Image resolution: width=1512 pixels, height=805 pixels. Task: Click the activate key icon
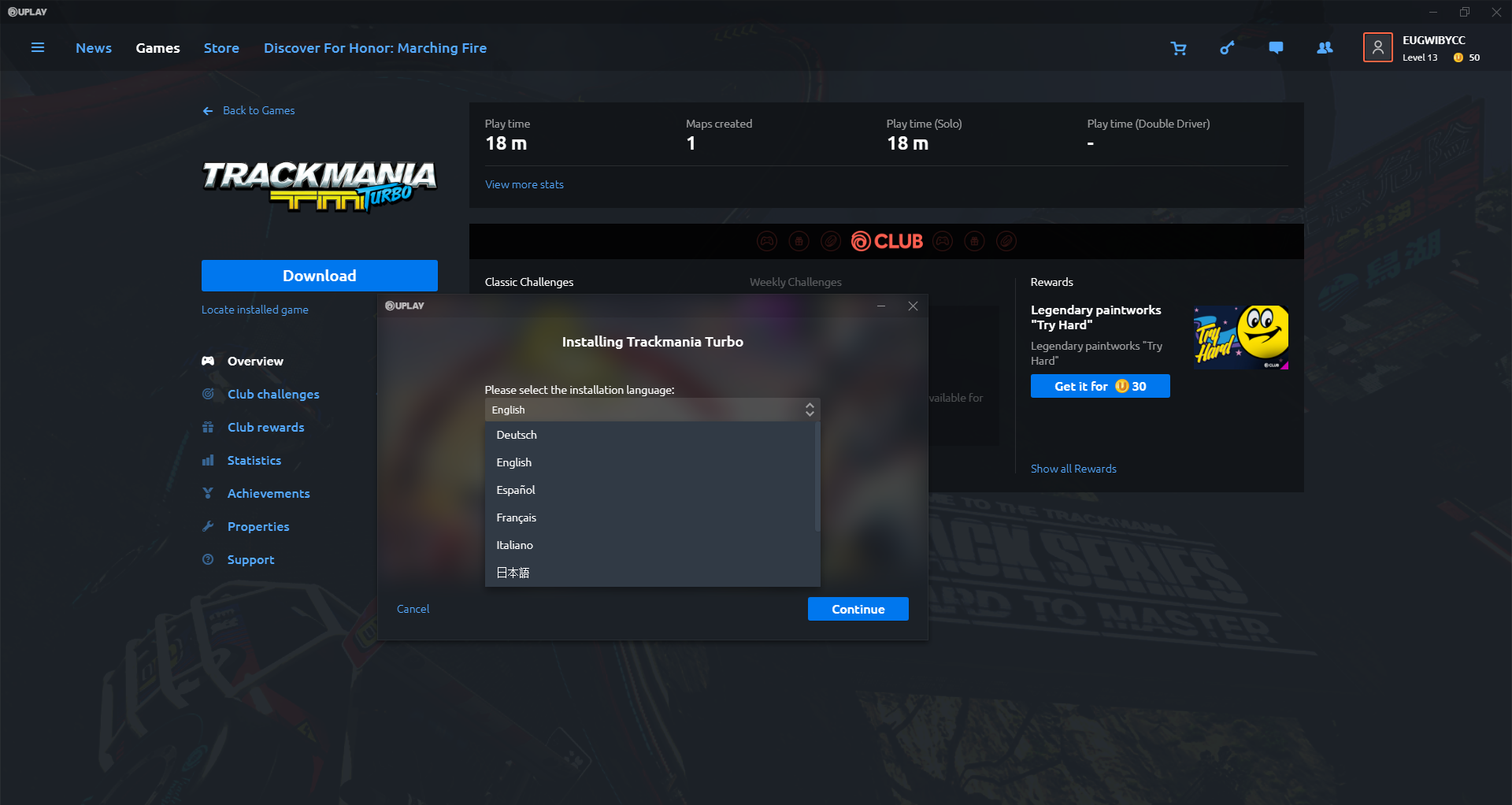coord(1228,48)
